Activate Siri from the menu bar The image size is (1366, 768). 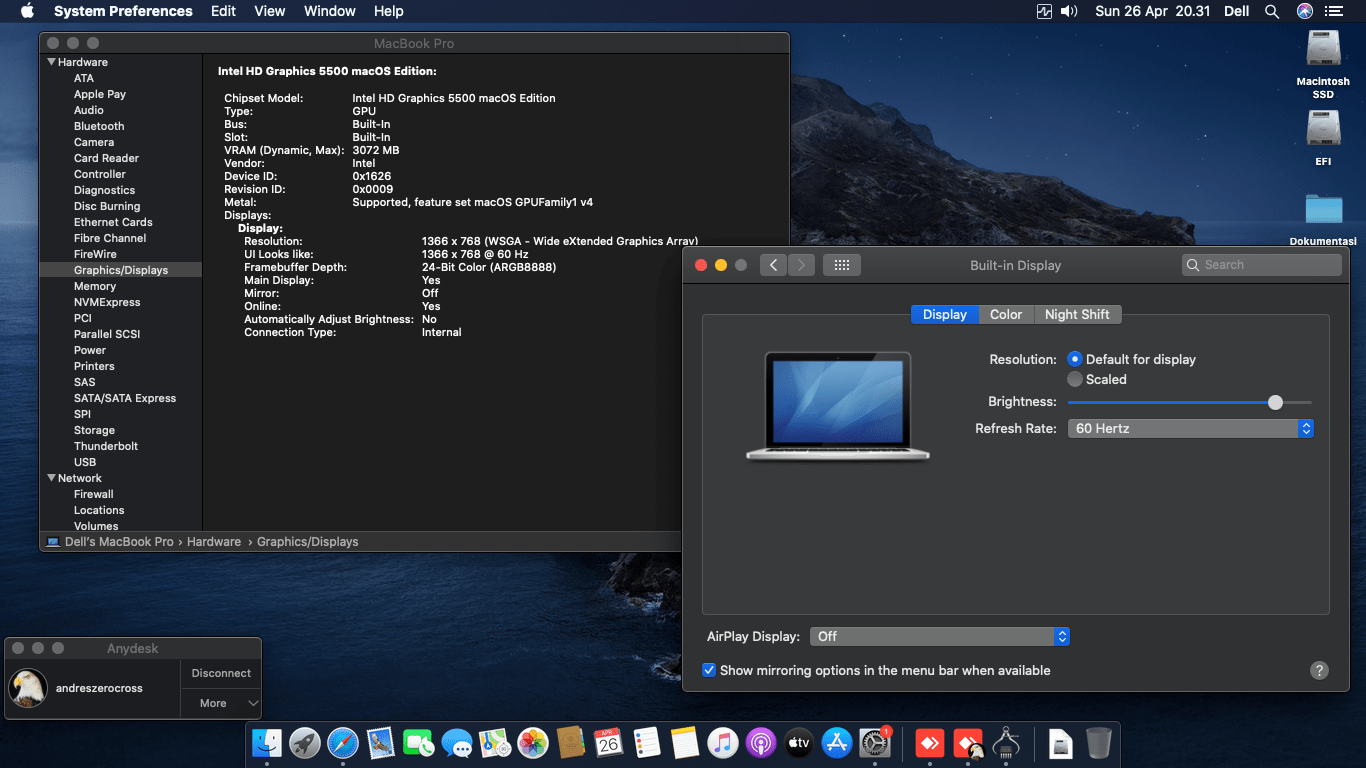[x=1305, y=11]
